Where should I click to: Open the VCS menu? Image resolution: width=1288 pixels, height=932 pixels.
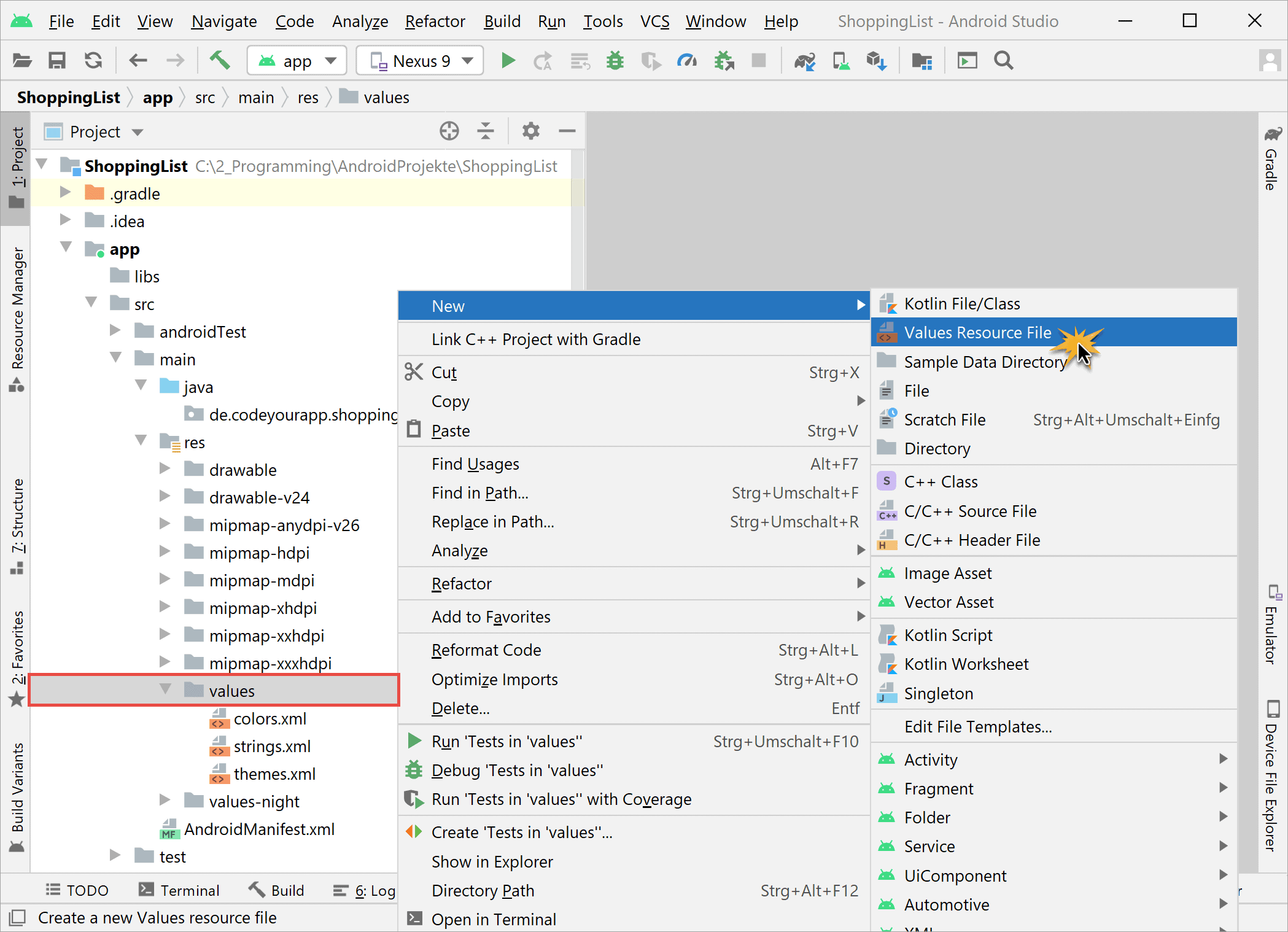[x=654, y=21]
